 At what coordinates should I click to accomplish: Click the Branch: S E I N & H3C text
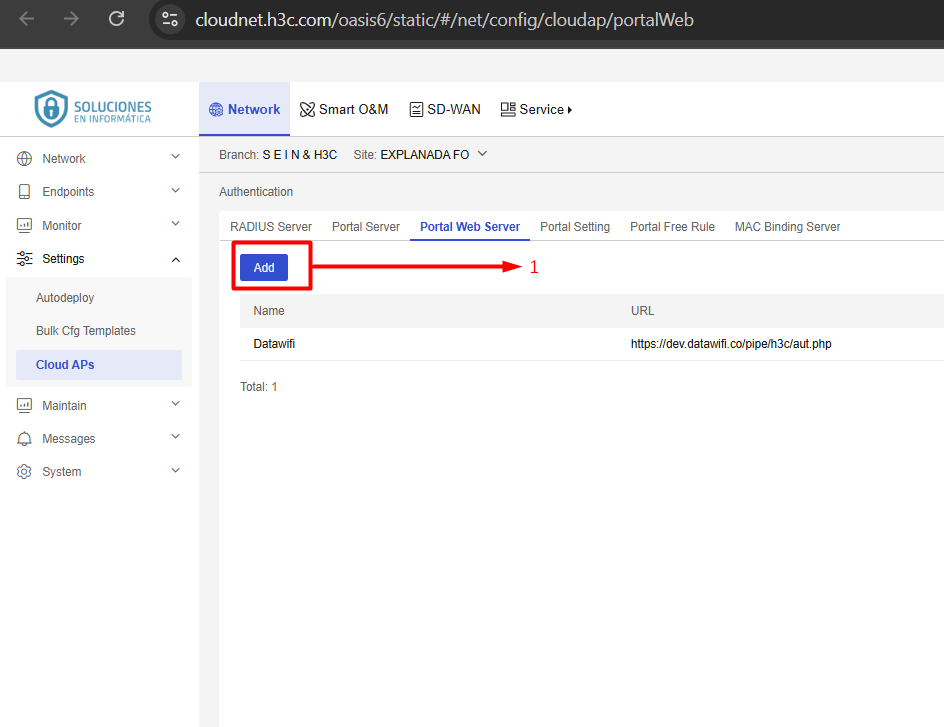278,155
